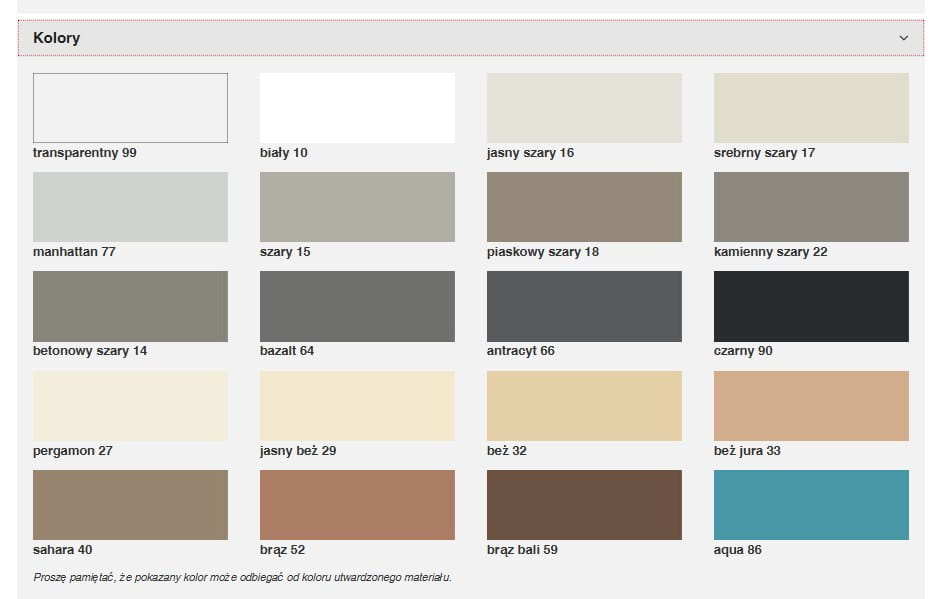Choose the bazalt 64 swatch
Screen dimensions: 937x599
coord(357,306)
